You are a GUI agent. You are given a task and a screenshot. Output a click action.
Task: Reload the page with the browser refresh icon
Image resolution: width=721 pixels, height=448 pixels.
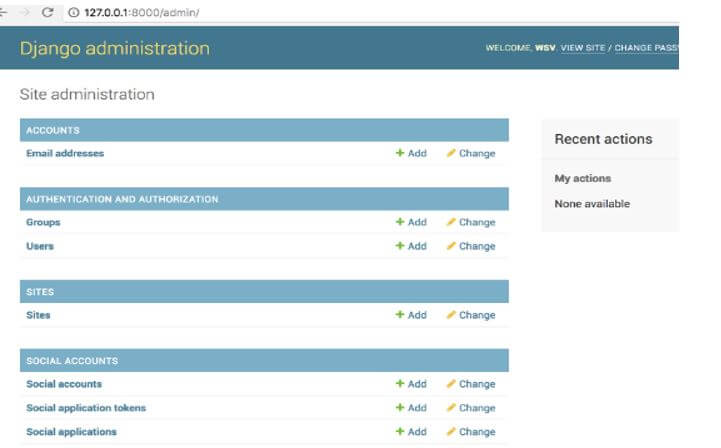coord(47,12)
